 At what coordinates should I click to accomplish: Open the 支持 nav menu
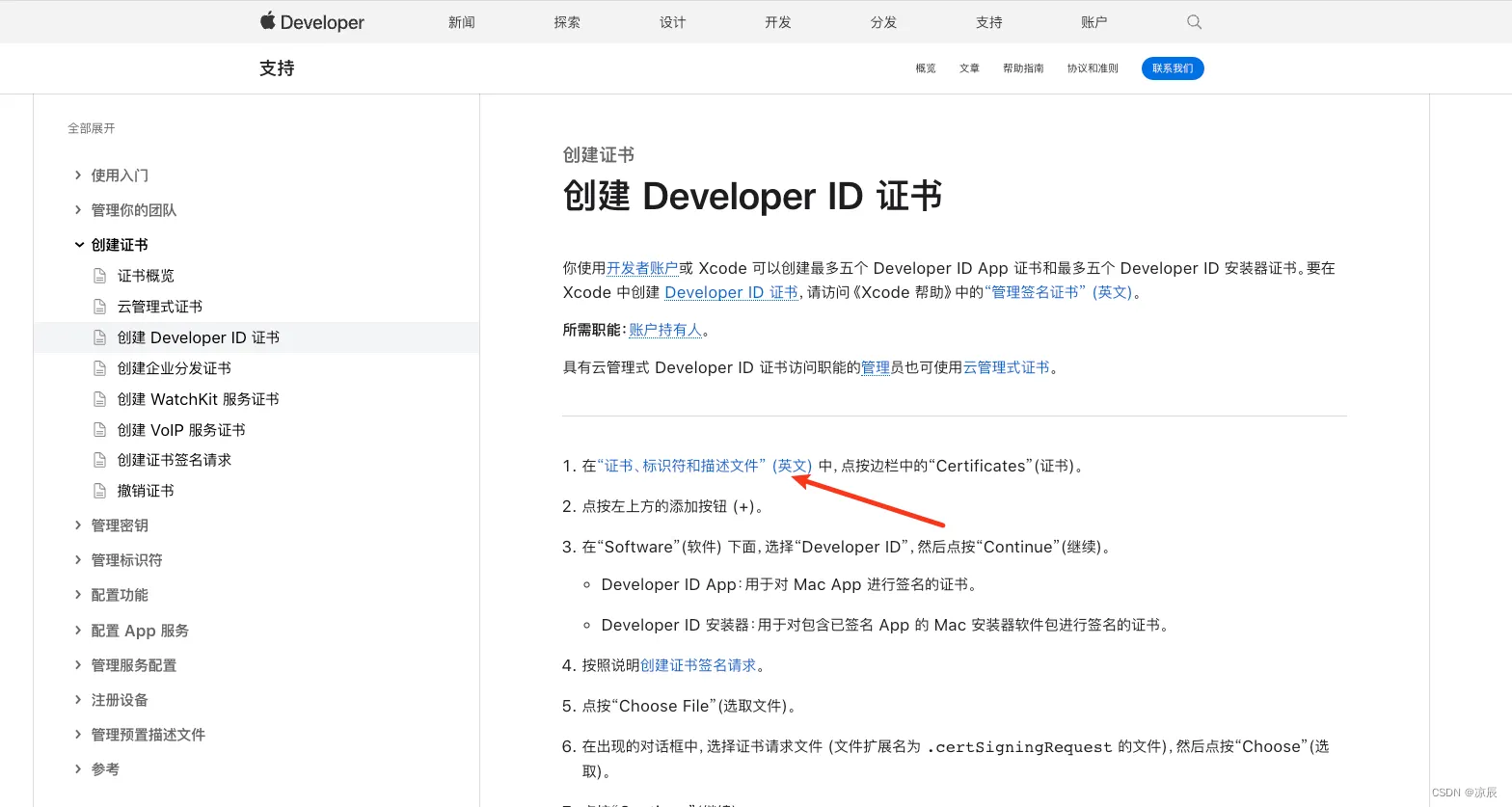tap(989, 22)
